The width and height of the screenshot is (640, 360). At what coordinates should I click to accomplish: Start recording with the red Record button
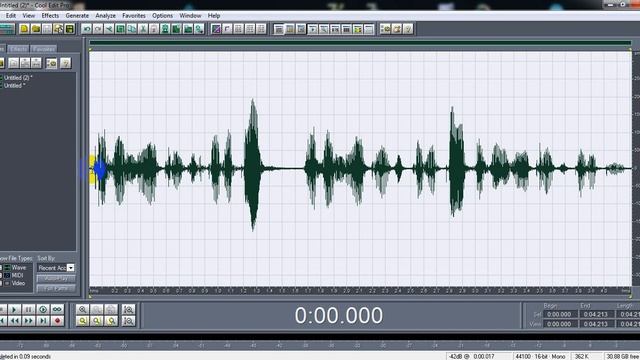coord(58,321)
